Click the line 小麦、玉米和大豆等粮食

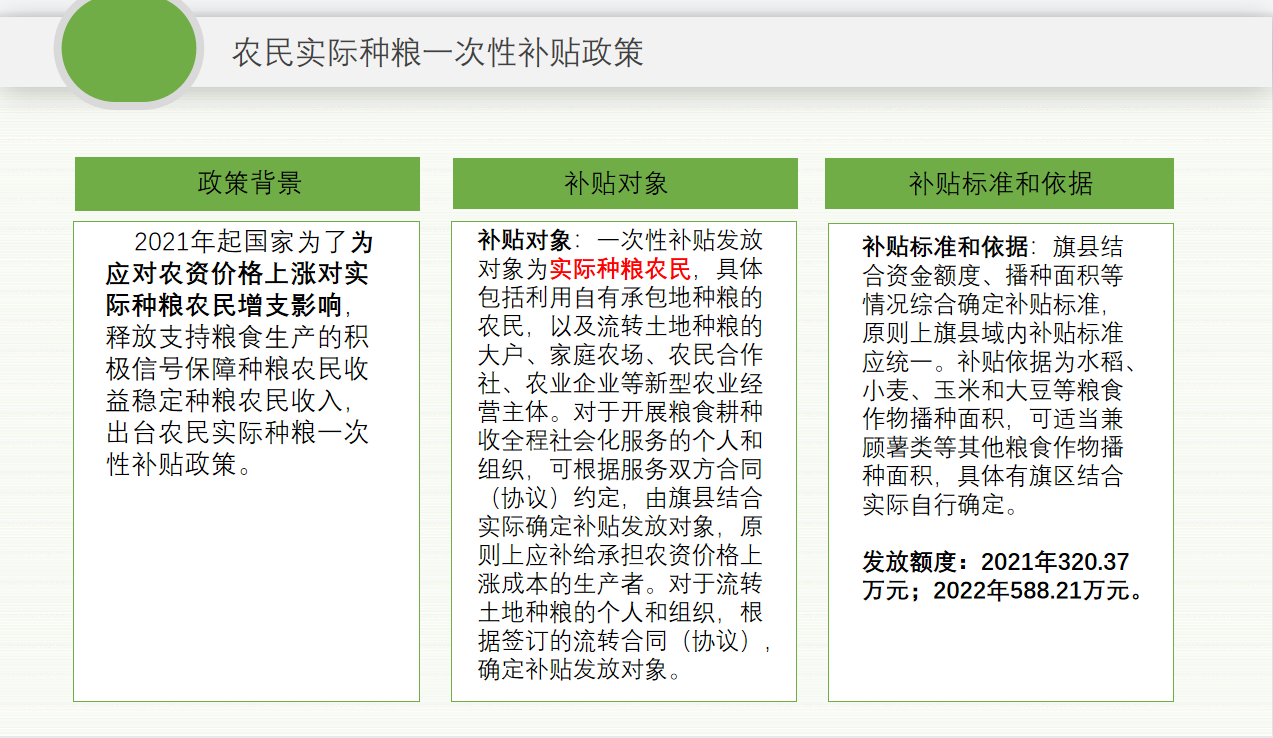click(992, 390)
